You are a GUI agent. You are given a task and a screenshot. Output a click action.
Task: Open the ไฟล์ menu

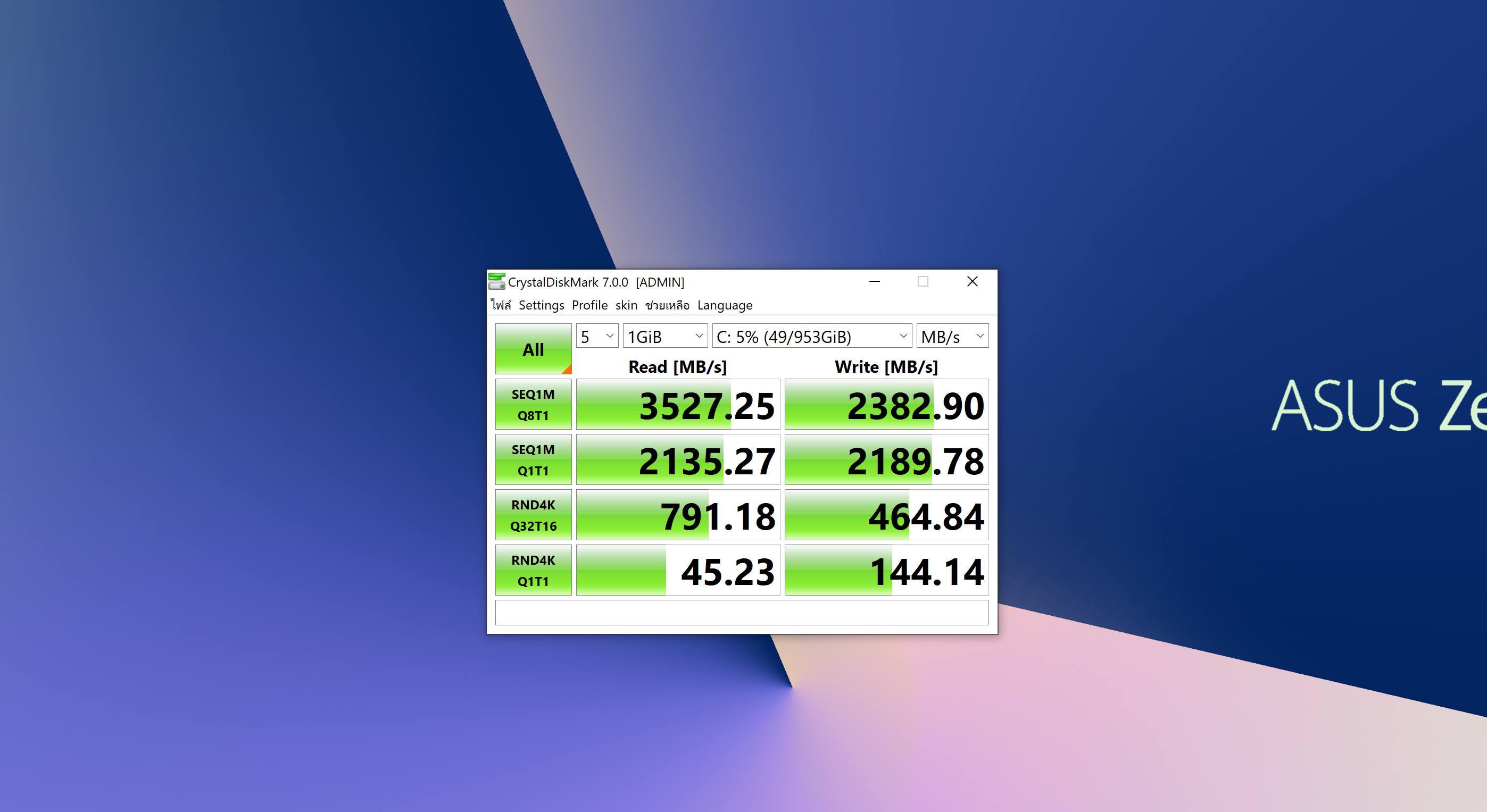coord(501,305)
